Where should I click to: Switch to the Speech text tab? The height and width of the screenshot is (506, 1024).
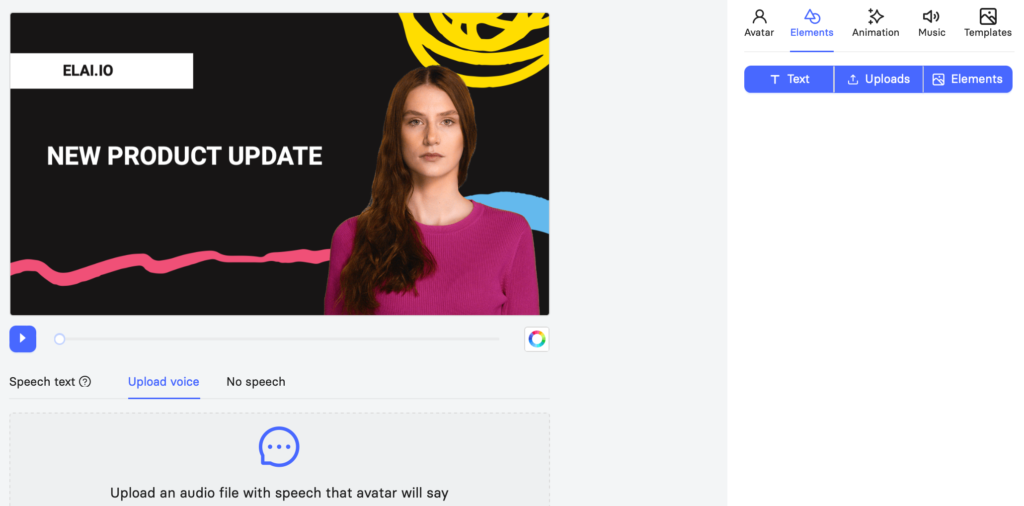(x=42, y=382)
